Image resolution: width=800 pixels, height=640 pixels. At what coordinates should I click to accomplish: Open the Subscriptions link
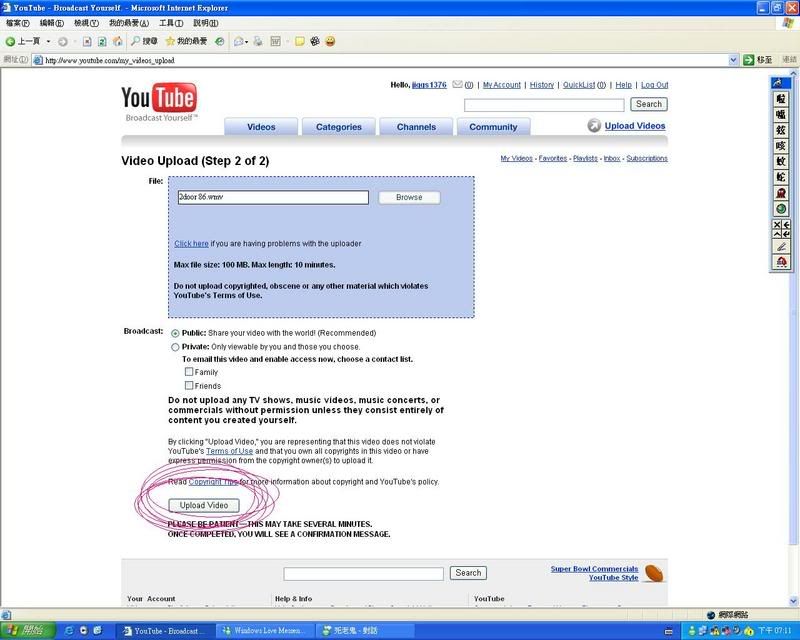tap(647, 158)
